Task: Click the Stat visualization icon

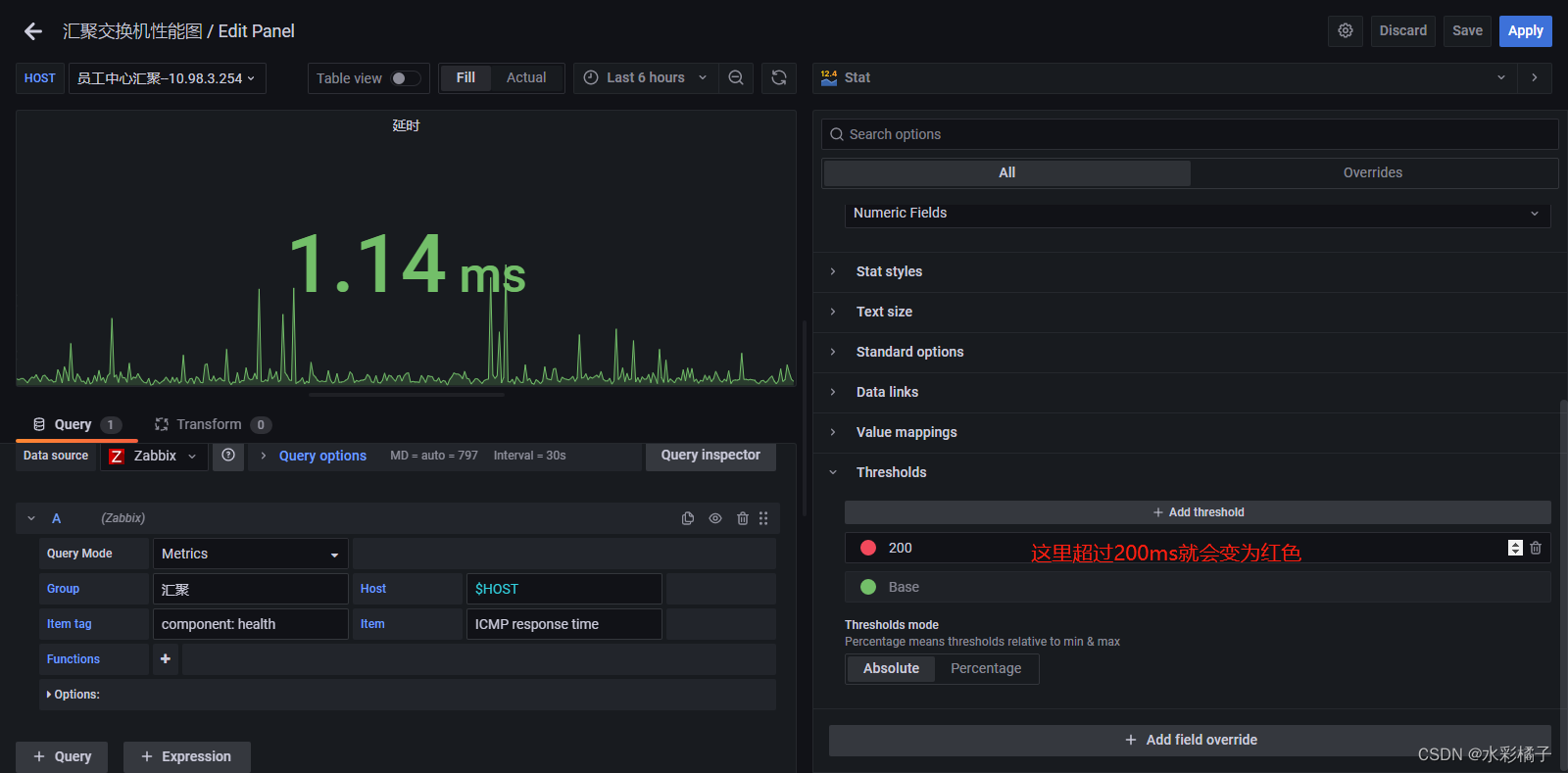Action: click(x=829, y=77)
